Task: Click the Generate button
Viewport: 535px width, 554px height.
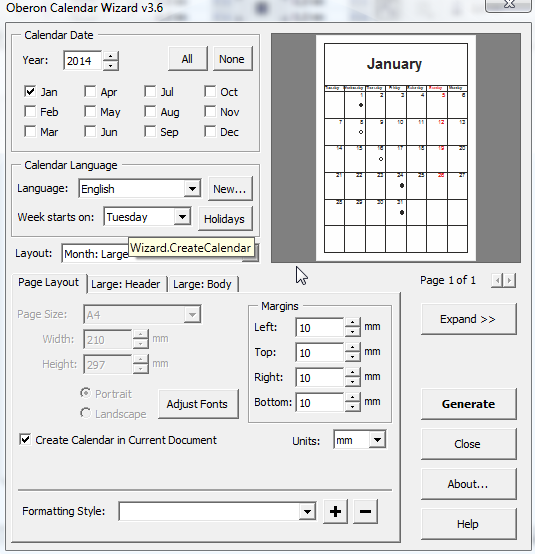Action: click(x=468, y=404)
